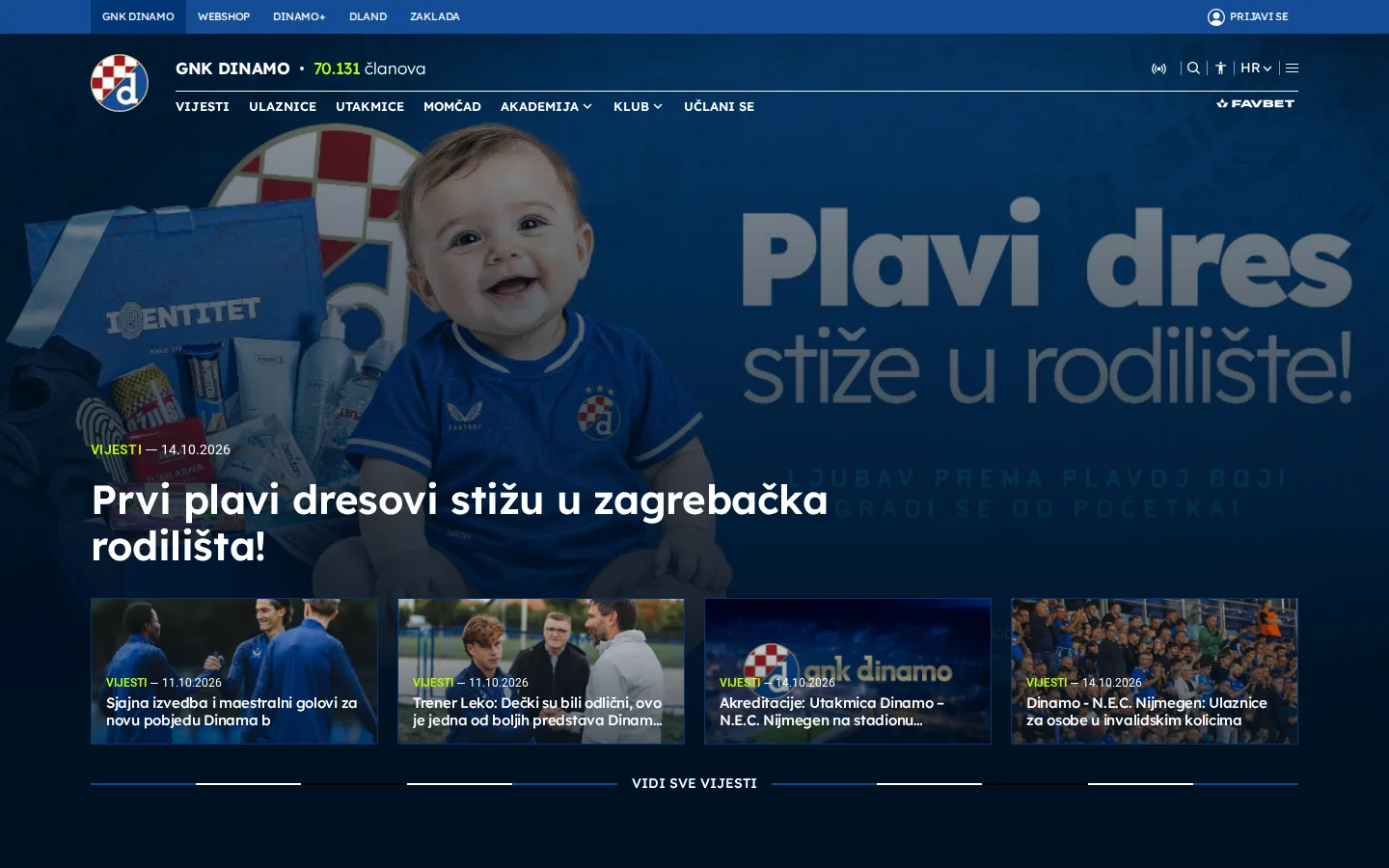Viewport: 1389px width, 868px height.
Task: Open the search magnifier icon
Action: [x=1193, y=68]
